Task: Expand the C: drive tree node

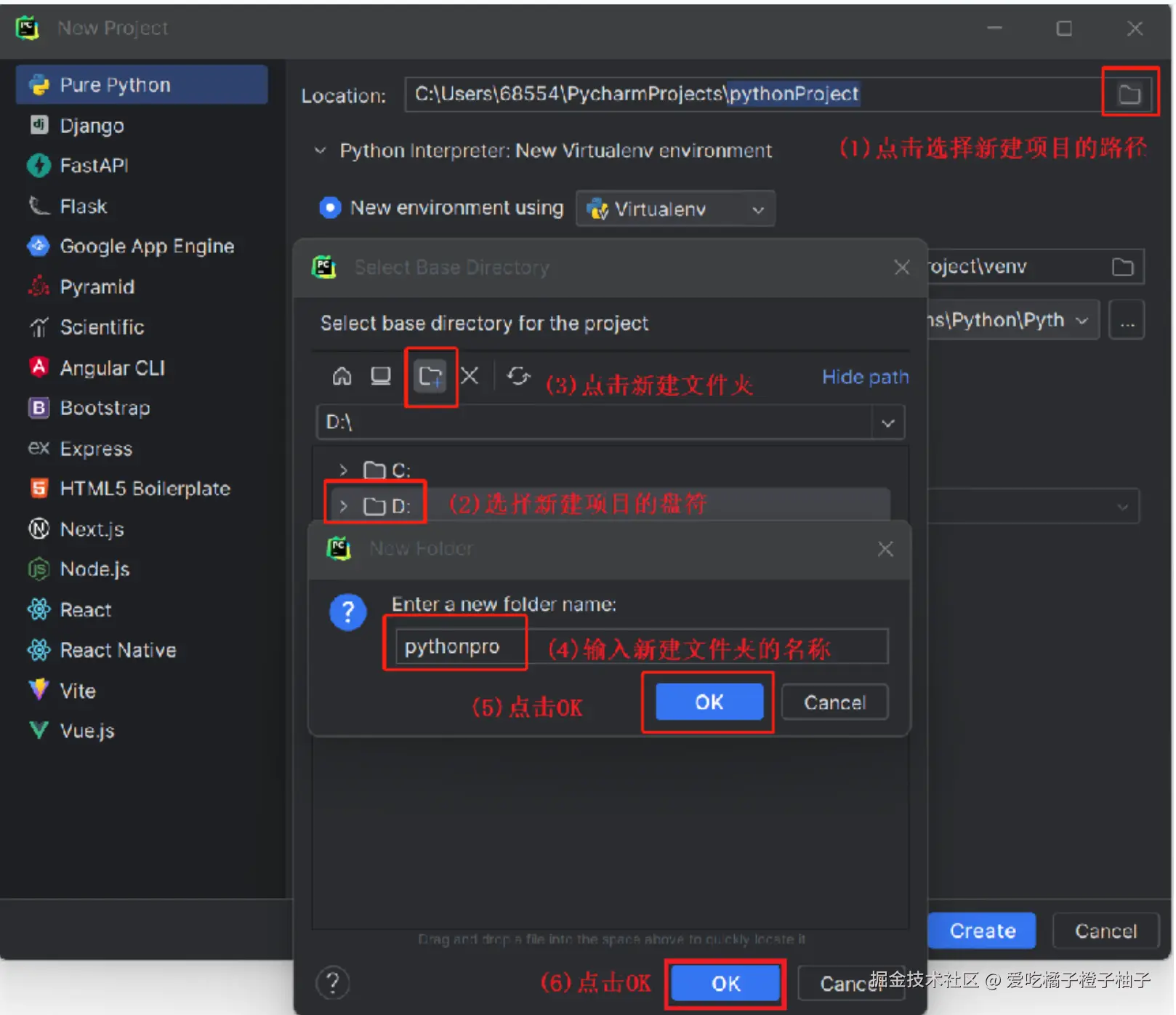Action: pos(343,470)
